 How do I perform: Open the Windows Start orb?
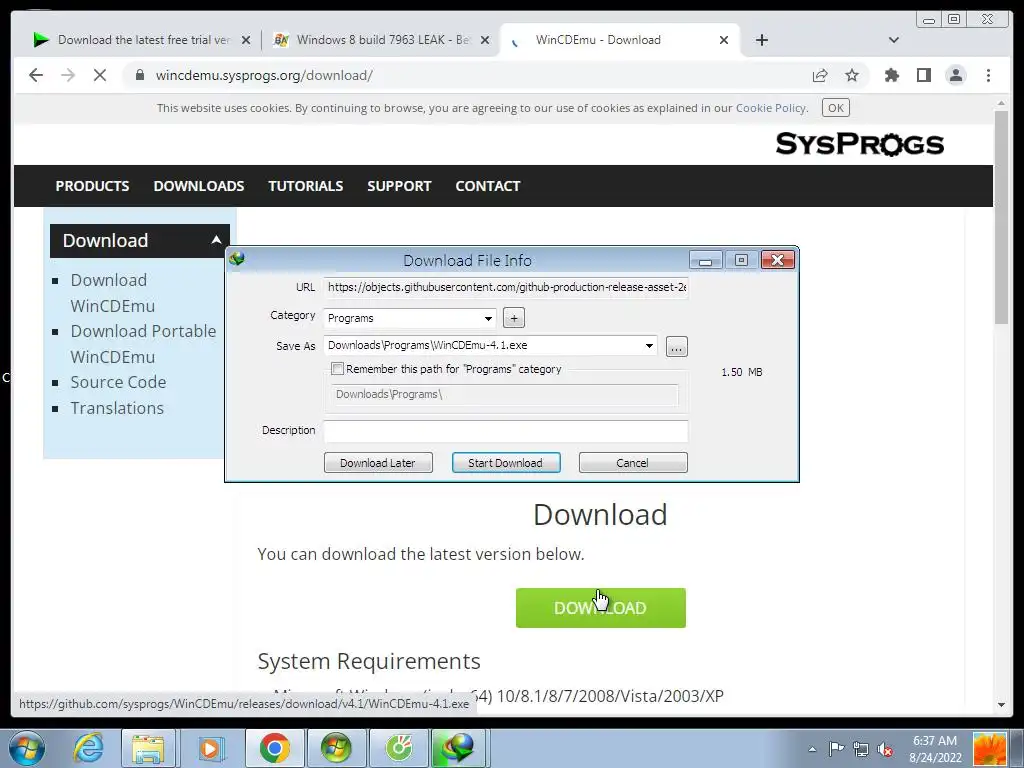[x=27, y=748]
